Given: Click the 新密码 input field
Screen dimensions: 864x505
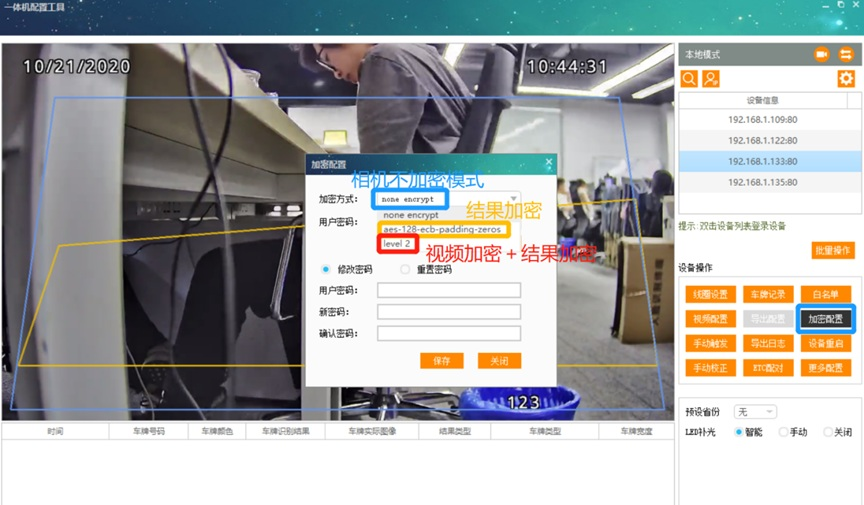Looking at the screenshot, I should pos(449,312).
